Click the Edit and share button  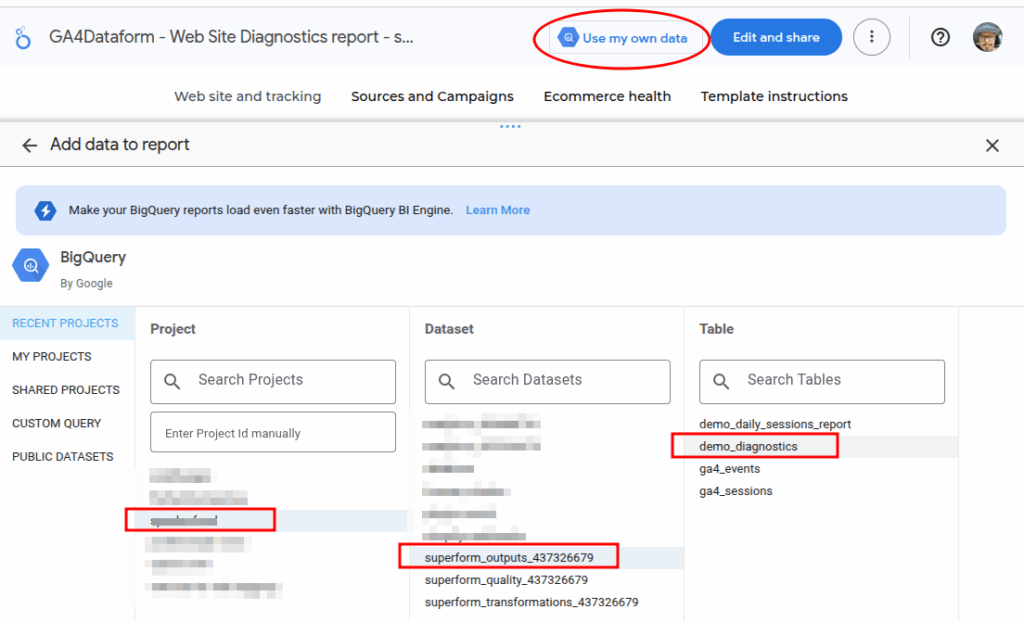pyautogui.click(x=776, y=37)
